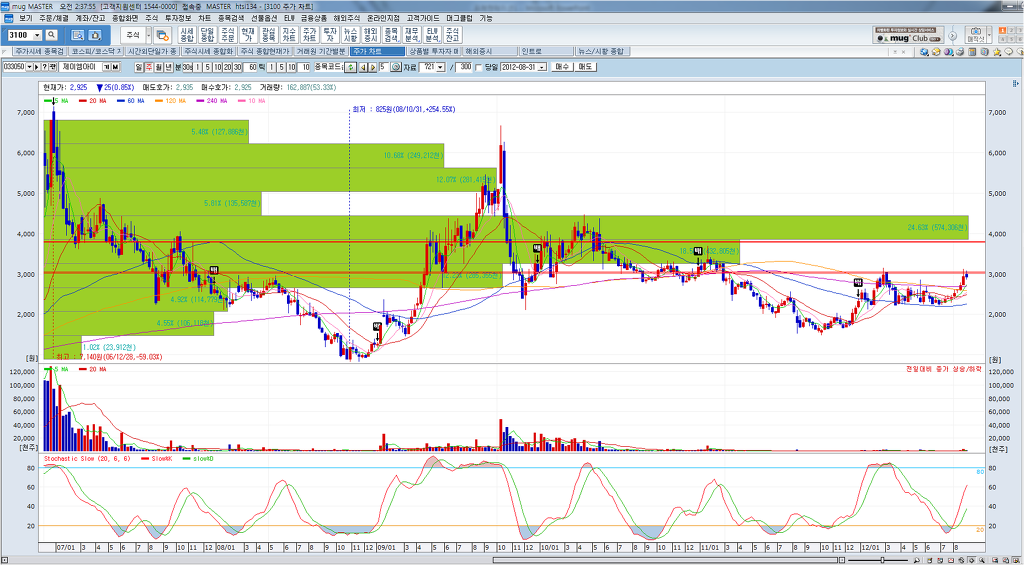Click the green refresh icon near 종목코드
Screen dimensions: 1024x565
coord(351,67)
